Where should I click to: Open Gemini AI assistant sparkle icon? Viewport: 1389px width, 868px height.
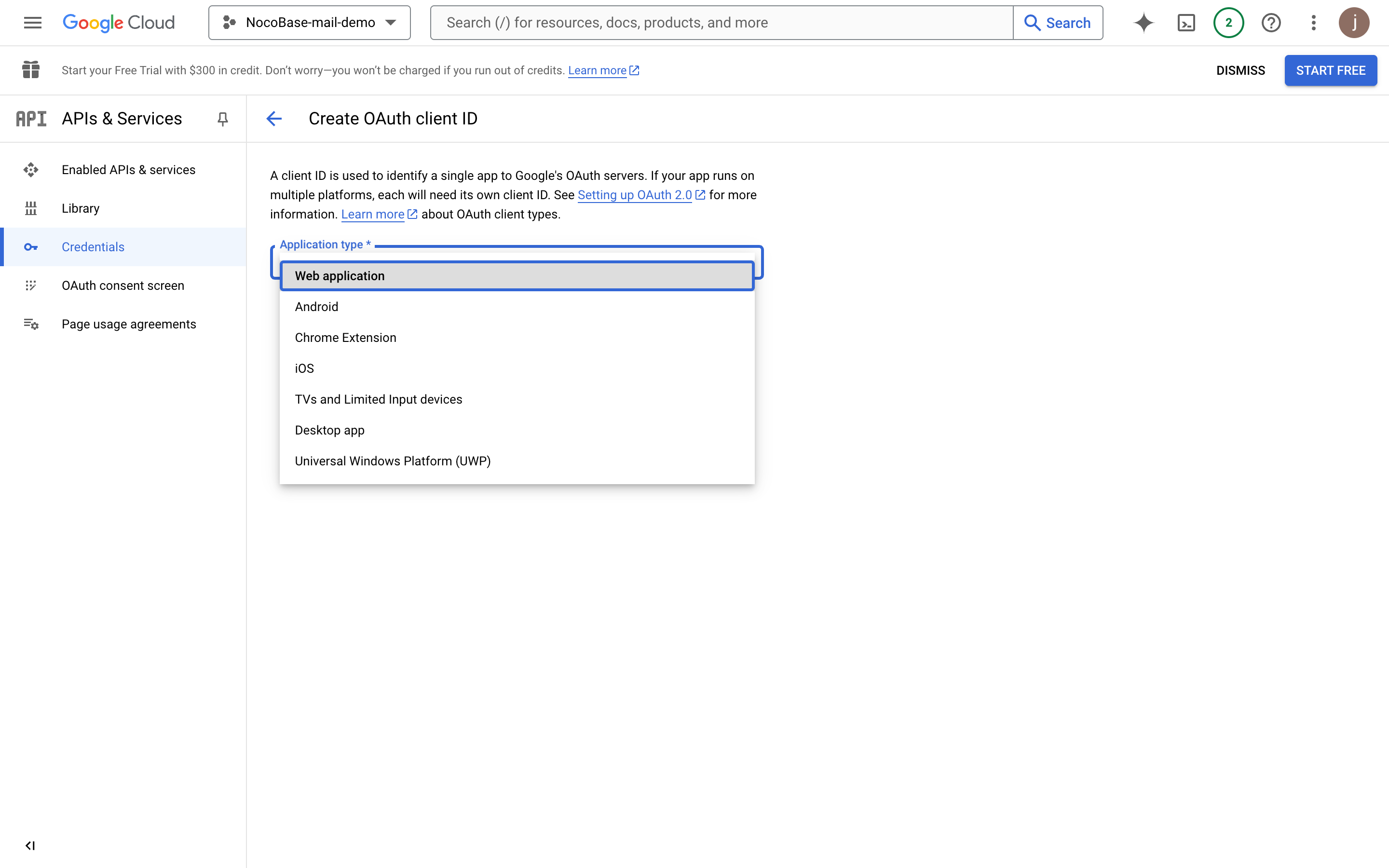coord(1144,22)
